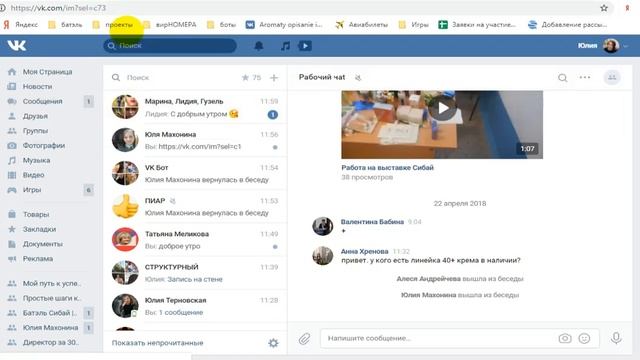Open Друзья in sidebar

[x=35, y=116]
